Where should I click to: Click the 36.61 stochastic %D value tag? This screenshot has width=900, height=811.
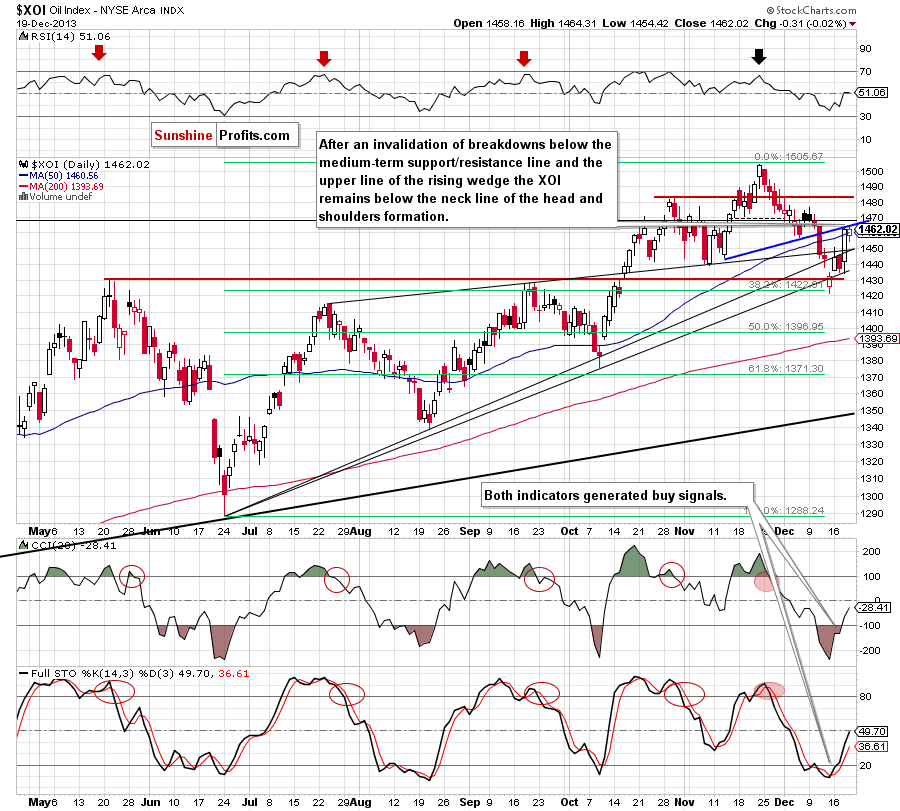[872, 746]
